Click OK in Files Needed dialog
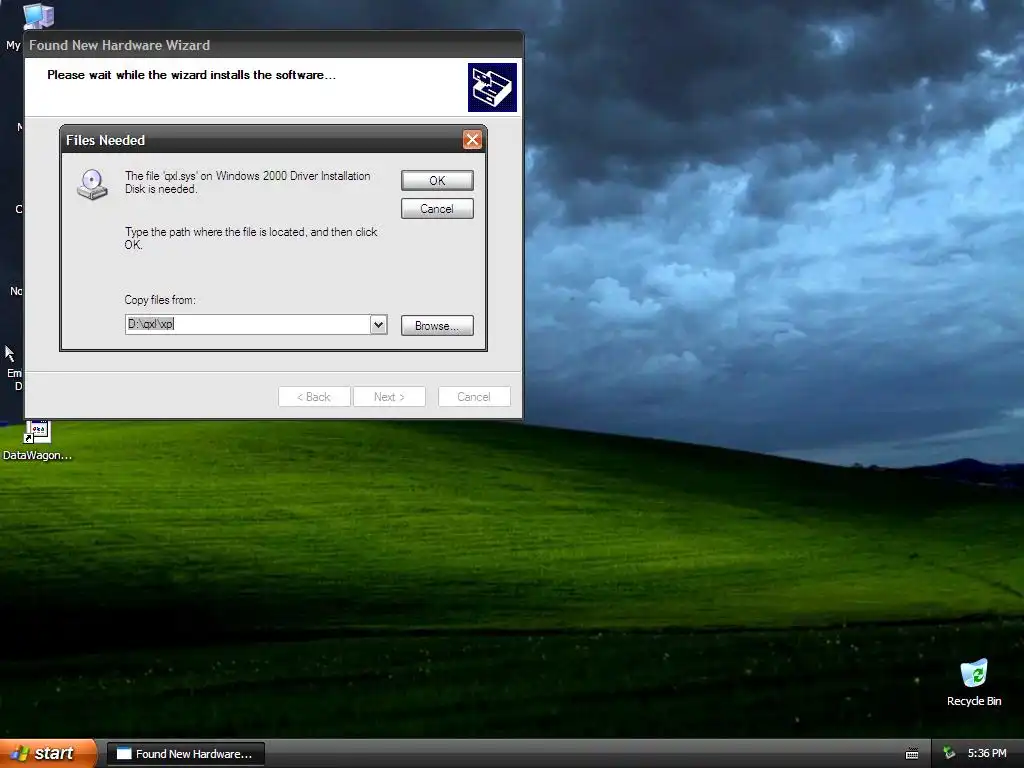Screen dimensions: 1024x768 pyautogui.click(x=437, y=181)
